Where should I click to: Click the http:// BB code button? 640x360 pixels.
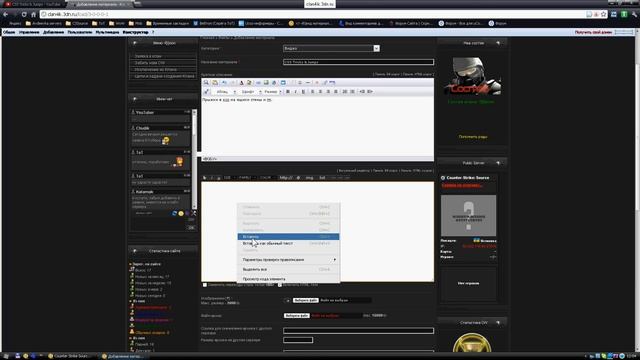286,178
